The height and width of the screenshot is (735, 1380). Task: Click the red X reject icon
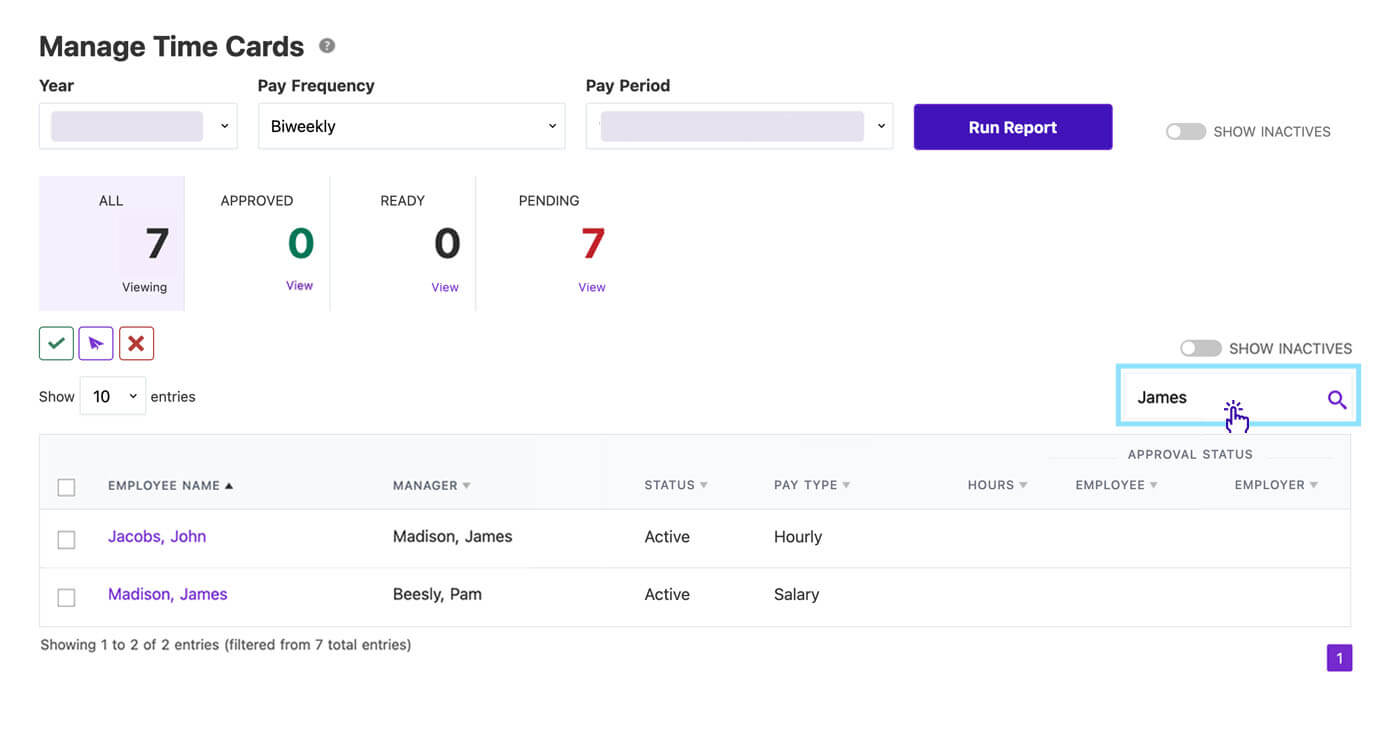[136, 343]
